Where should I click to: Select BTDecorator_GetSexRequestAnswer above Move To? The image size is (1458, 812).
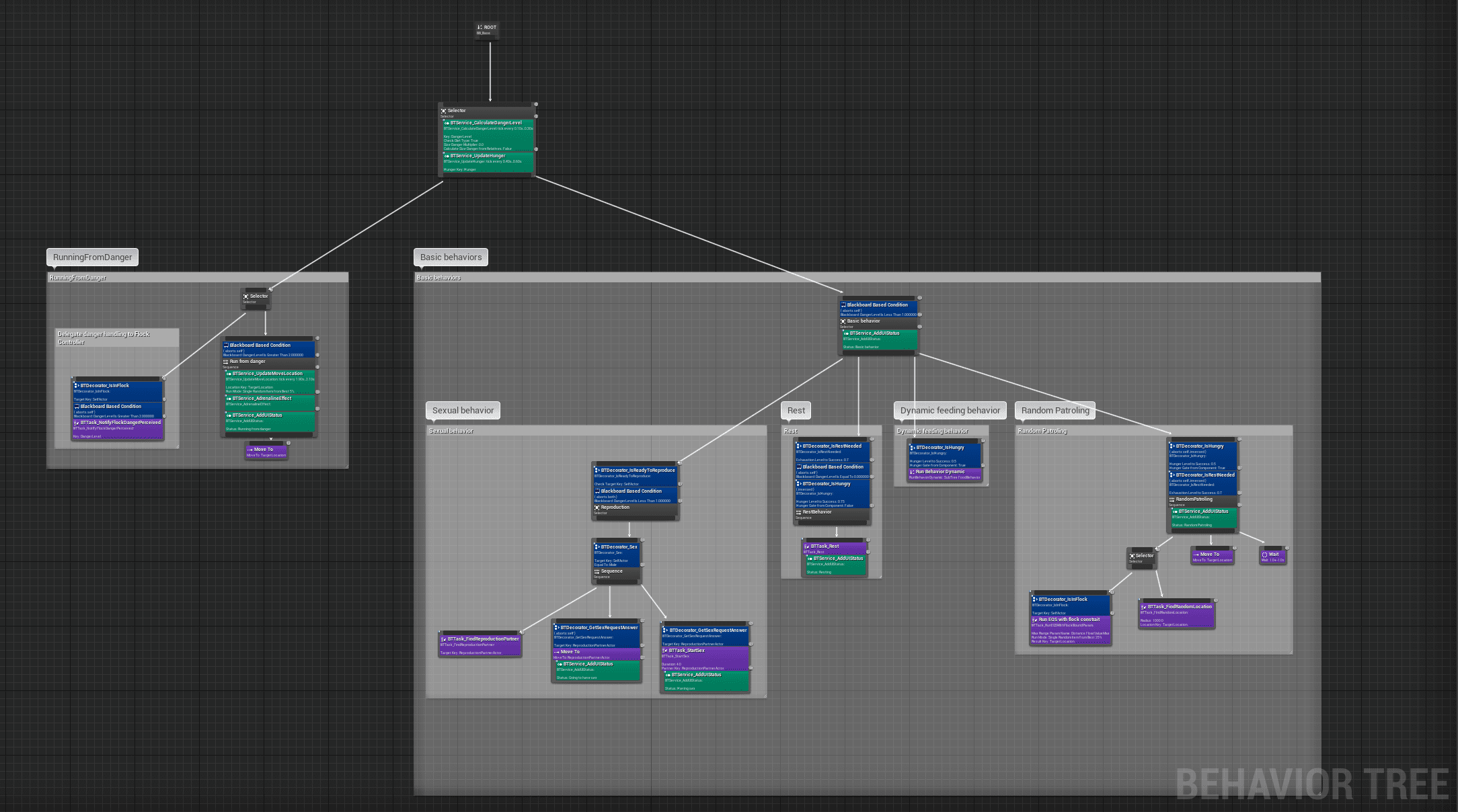597,635
